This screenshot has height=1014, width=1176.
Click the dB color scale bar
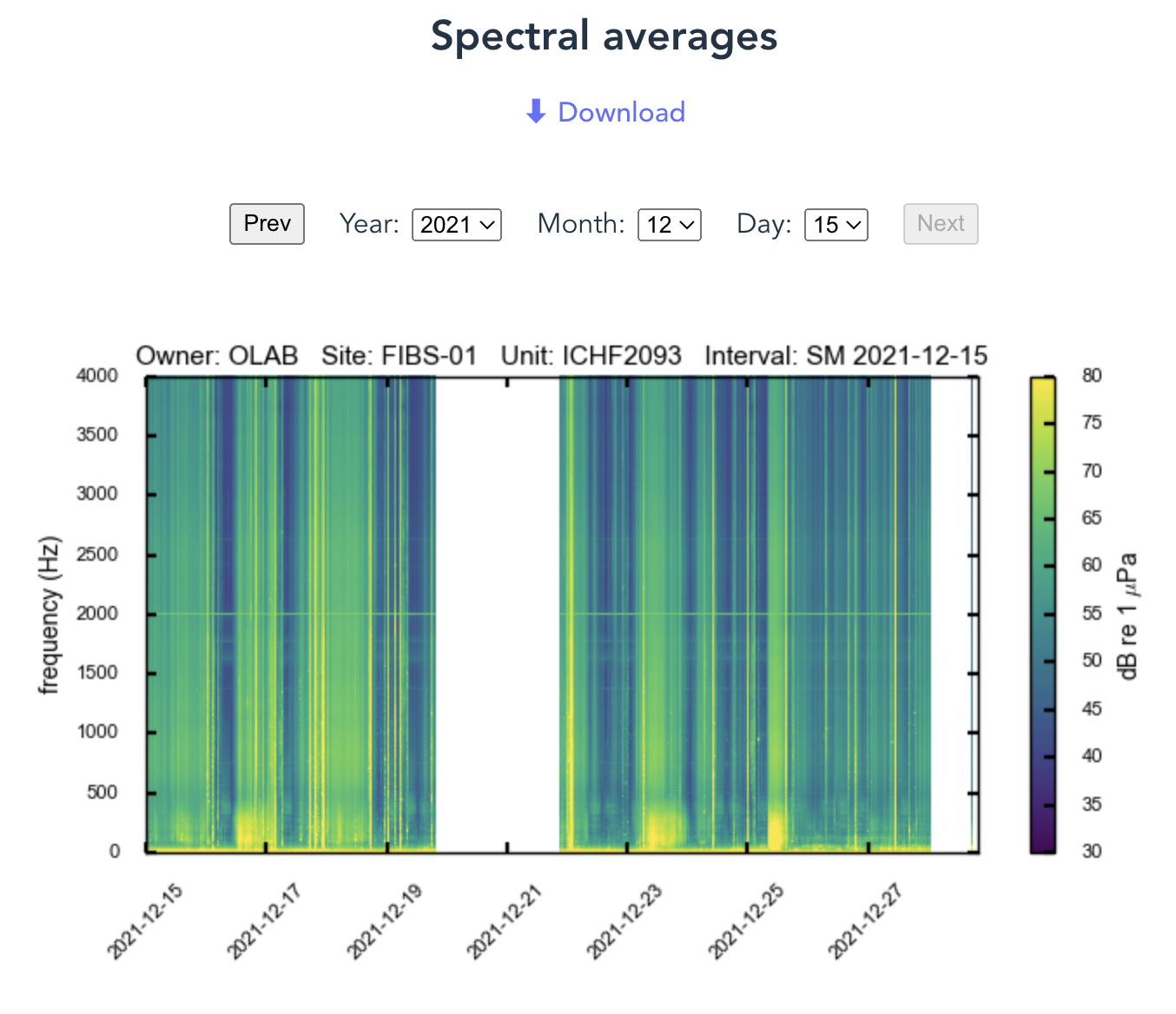[1043, 615]
